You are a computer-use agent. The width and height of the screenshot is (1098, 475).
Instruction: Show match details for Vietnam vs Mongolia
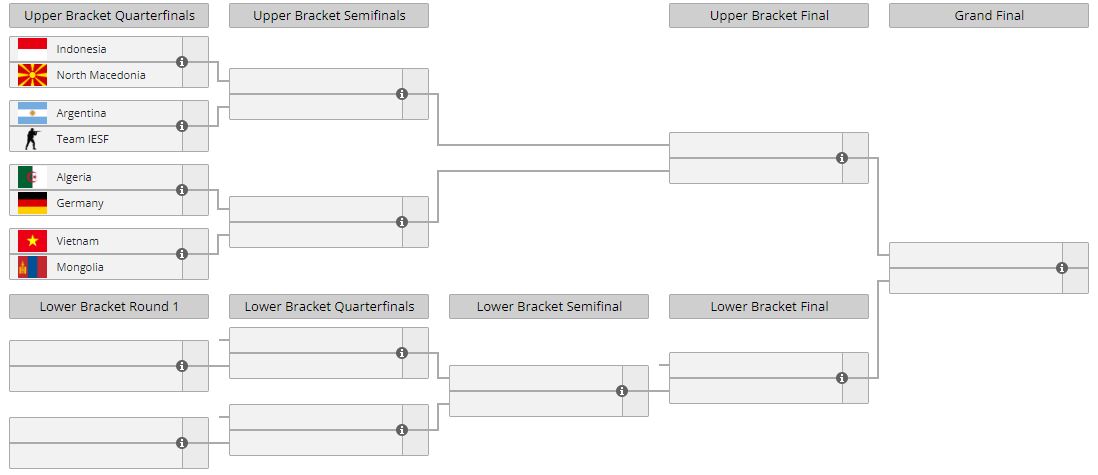coord(182,254)
